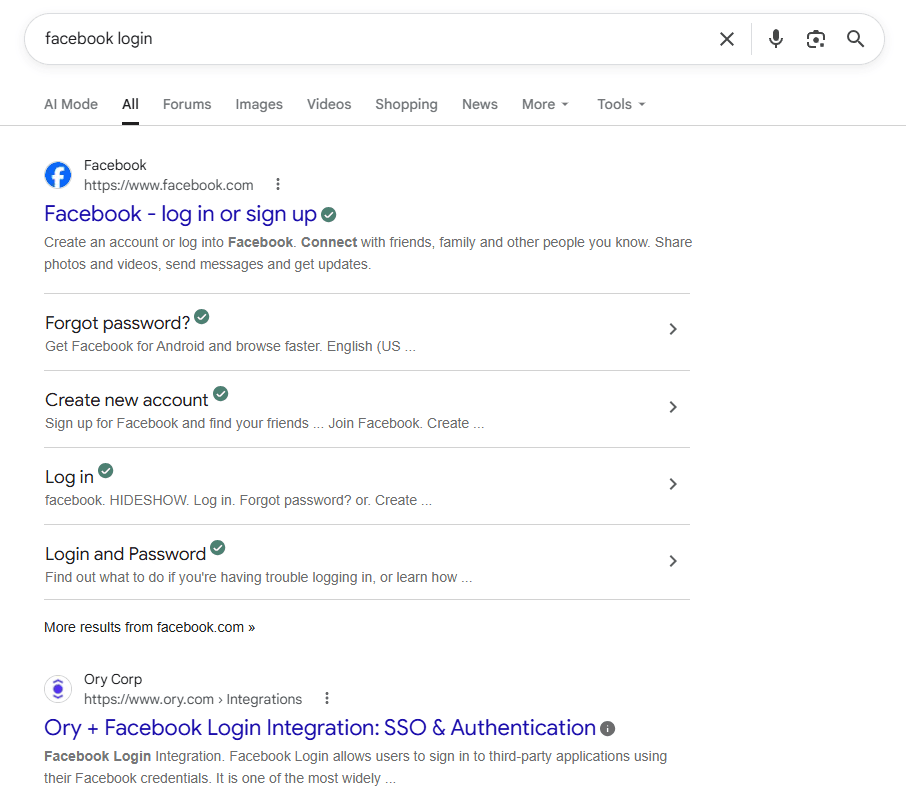Open the Login and Password sitelink
Image resolution: width=906 pixels, height=808 pixels.
pos(125,554)
